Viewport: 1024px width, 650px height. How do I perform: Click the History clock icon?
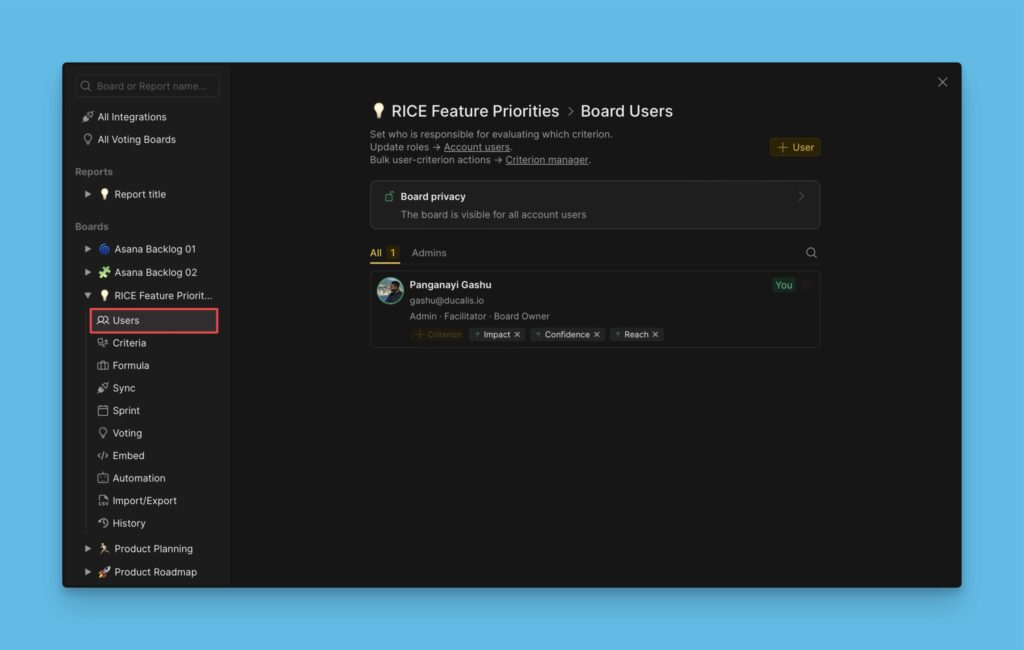pyautogui.click(x=103, y=523)
